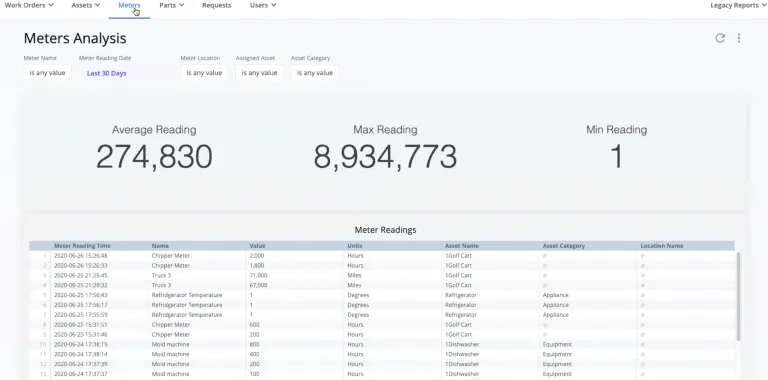Click the Chipper Meter value 600 cell

(254, 325)
